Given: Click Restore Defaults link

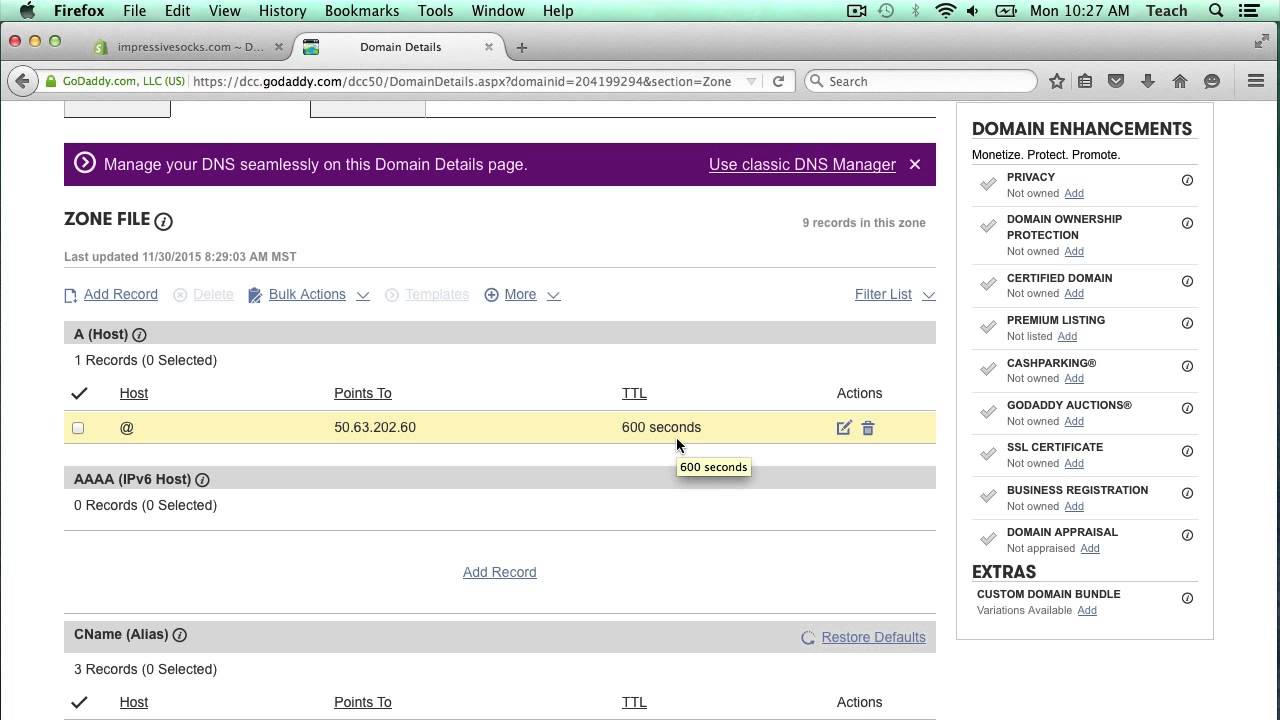Looking at the screenshot, I should coord(873,637).
